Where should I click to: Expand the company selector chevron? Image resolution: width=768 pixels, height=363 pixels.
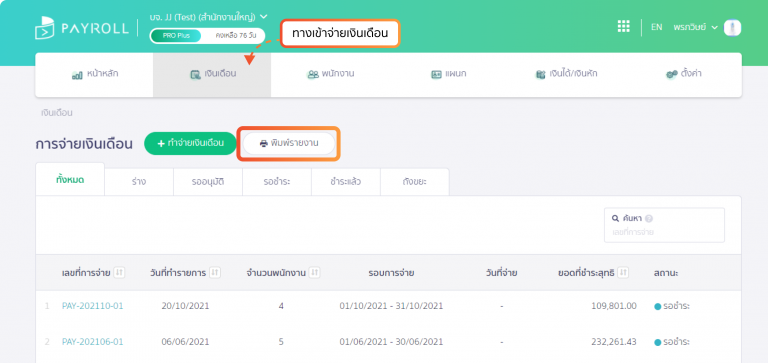264,17
